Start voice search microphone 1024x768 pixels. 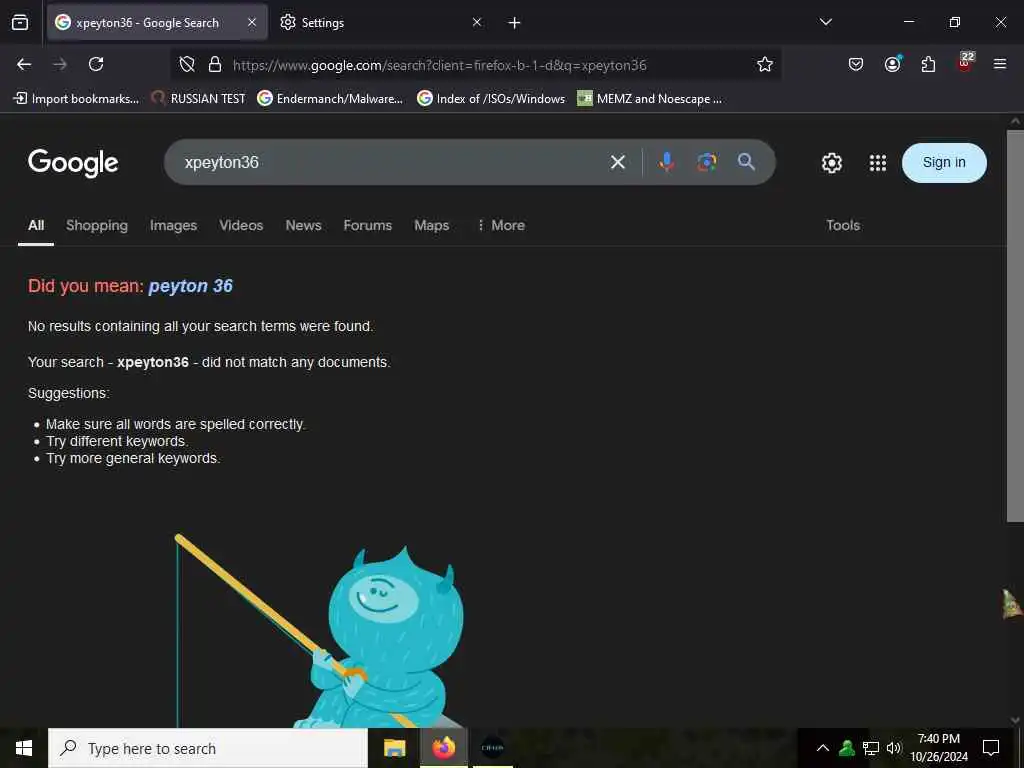[667, 162]
